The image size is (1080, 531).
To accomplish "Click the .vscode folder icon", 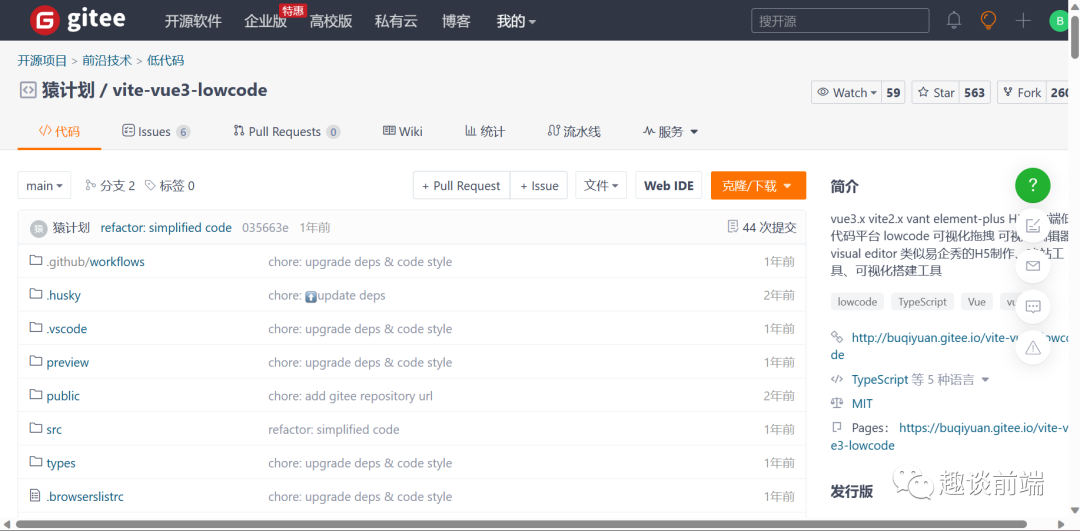I will pos(36,328).
